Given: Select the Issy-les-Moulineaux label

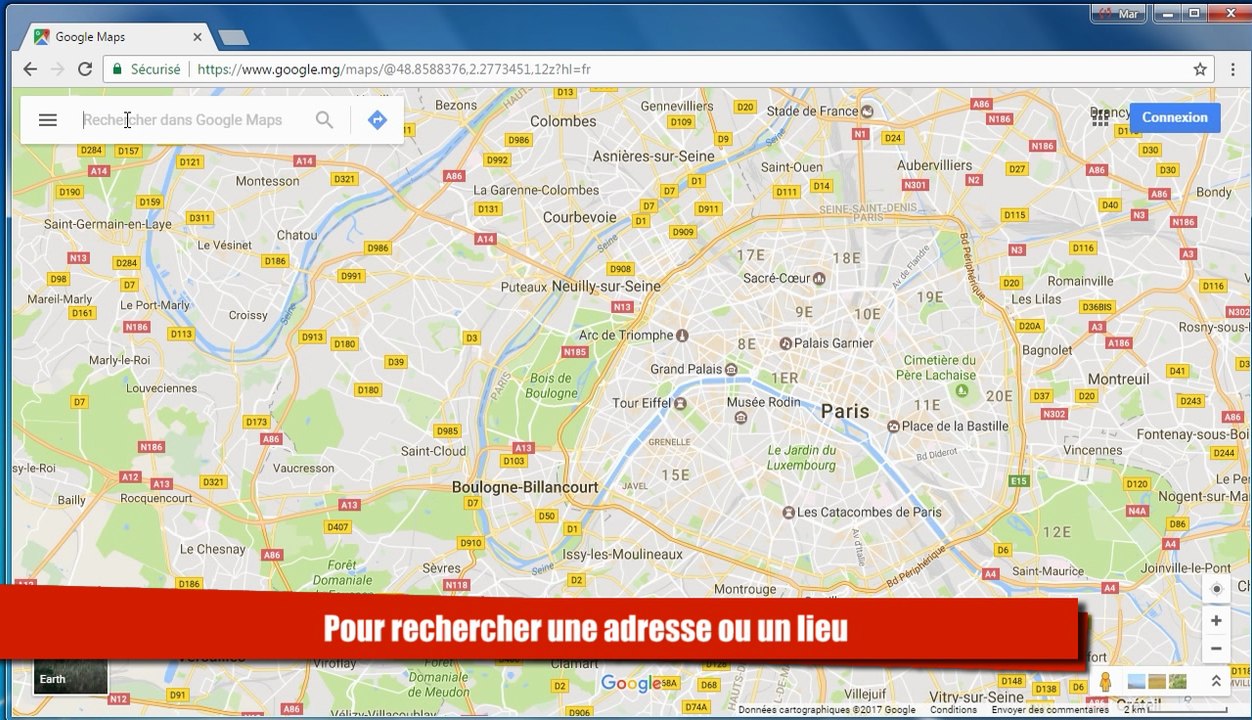Looking at the screenshot, I should (x=622, y=554).
